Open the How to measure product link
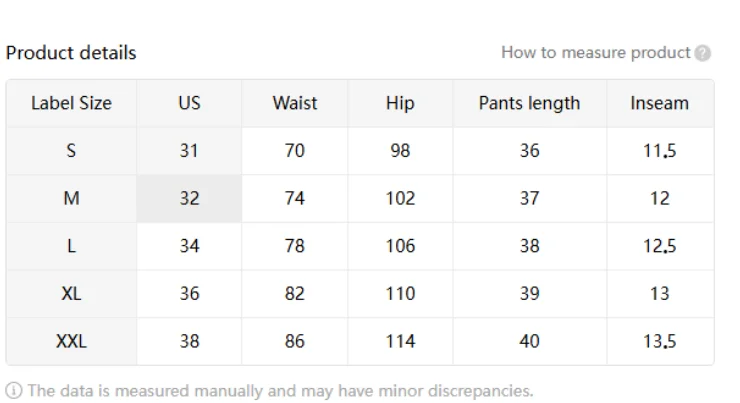Screen dimensions: 740x403 (x=595, y=53)
